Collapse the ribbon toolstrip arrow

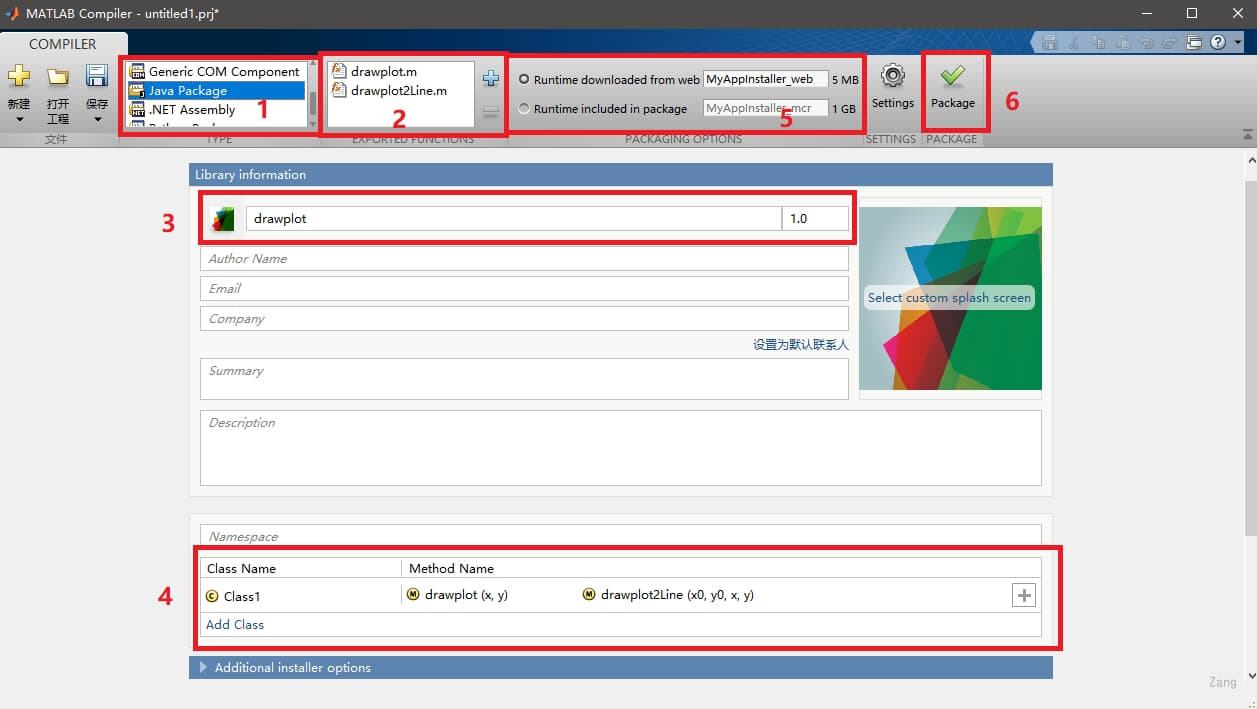[x=1247, y=134]
